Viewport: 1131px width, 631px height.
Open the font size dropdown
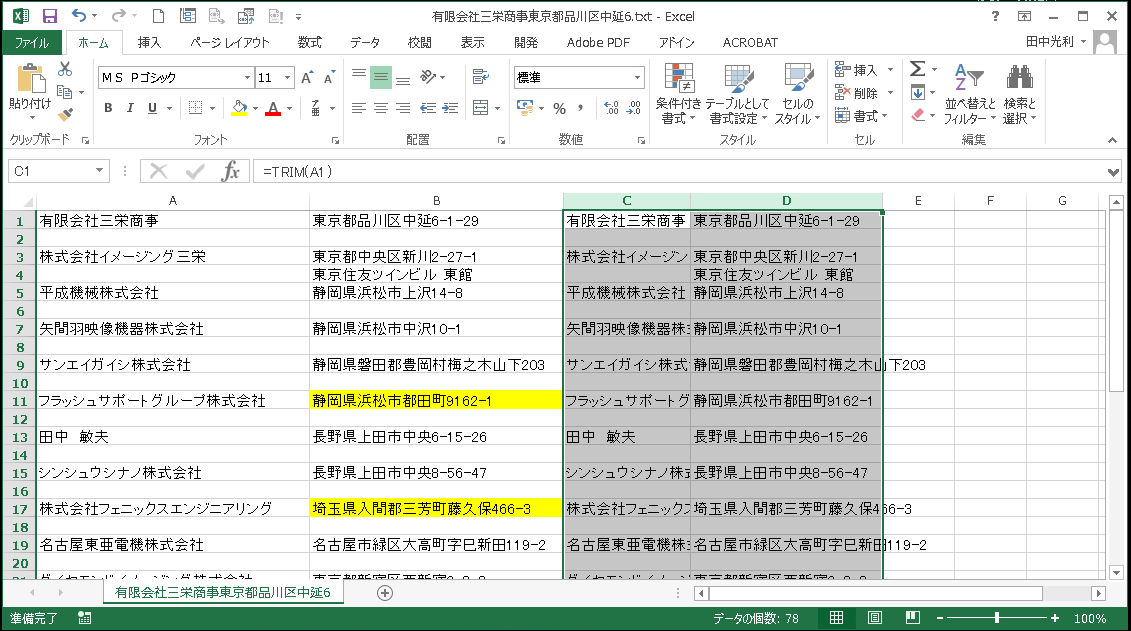[x=288, y=77]
